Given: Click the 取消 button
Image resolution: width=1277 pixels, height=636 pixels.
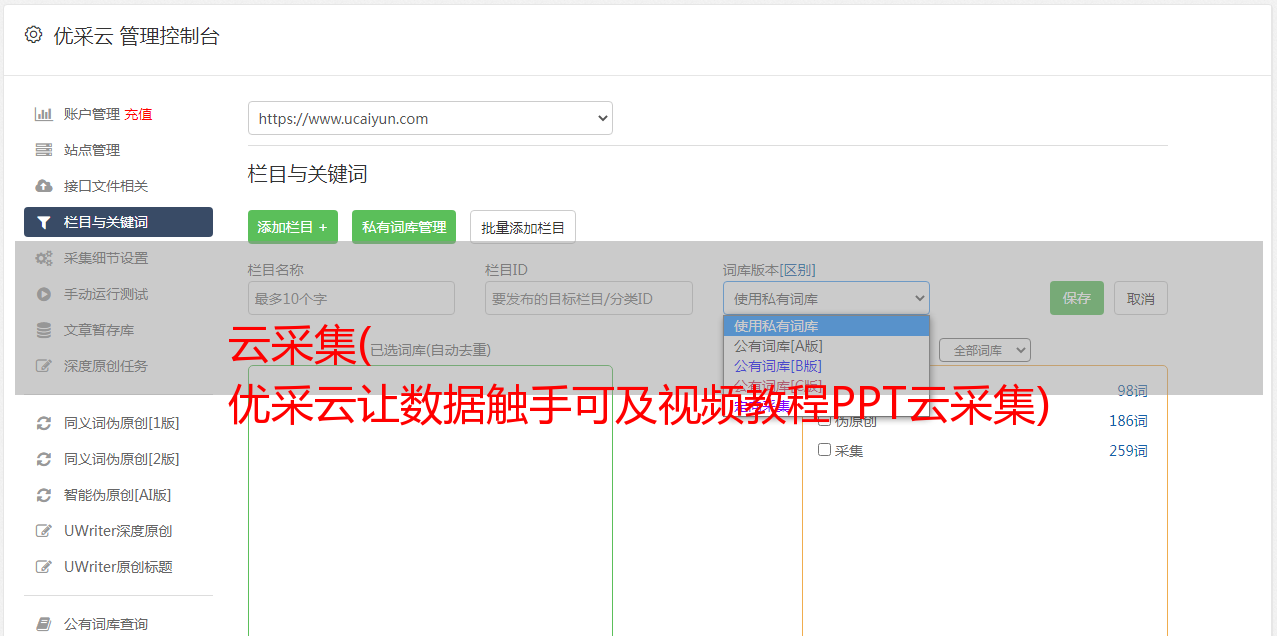Looking at the screenshot, I should (x=1141, y=298).
